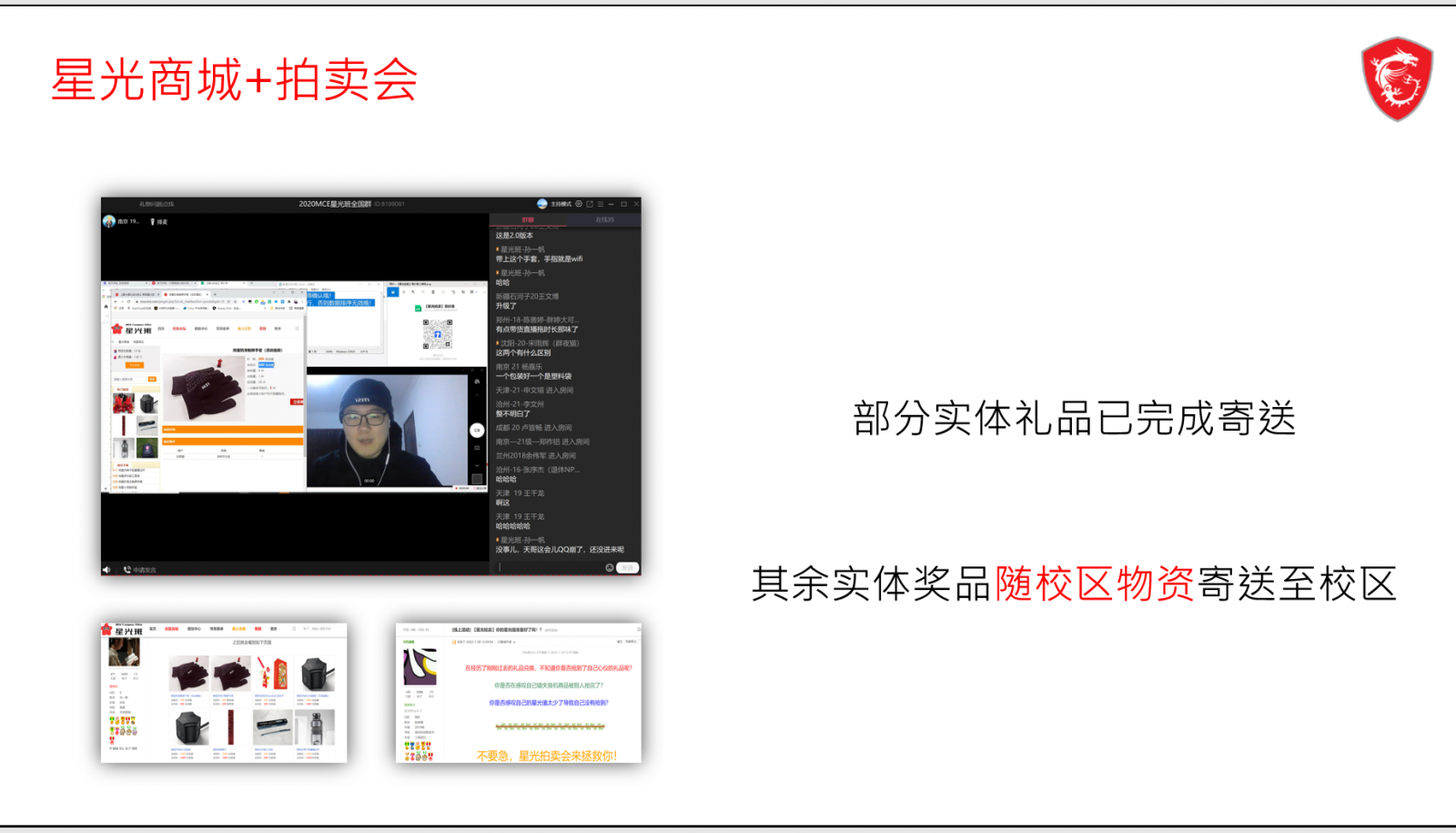Switch to the 在线35 tab

point(604,219)
